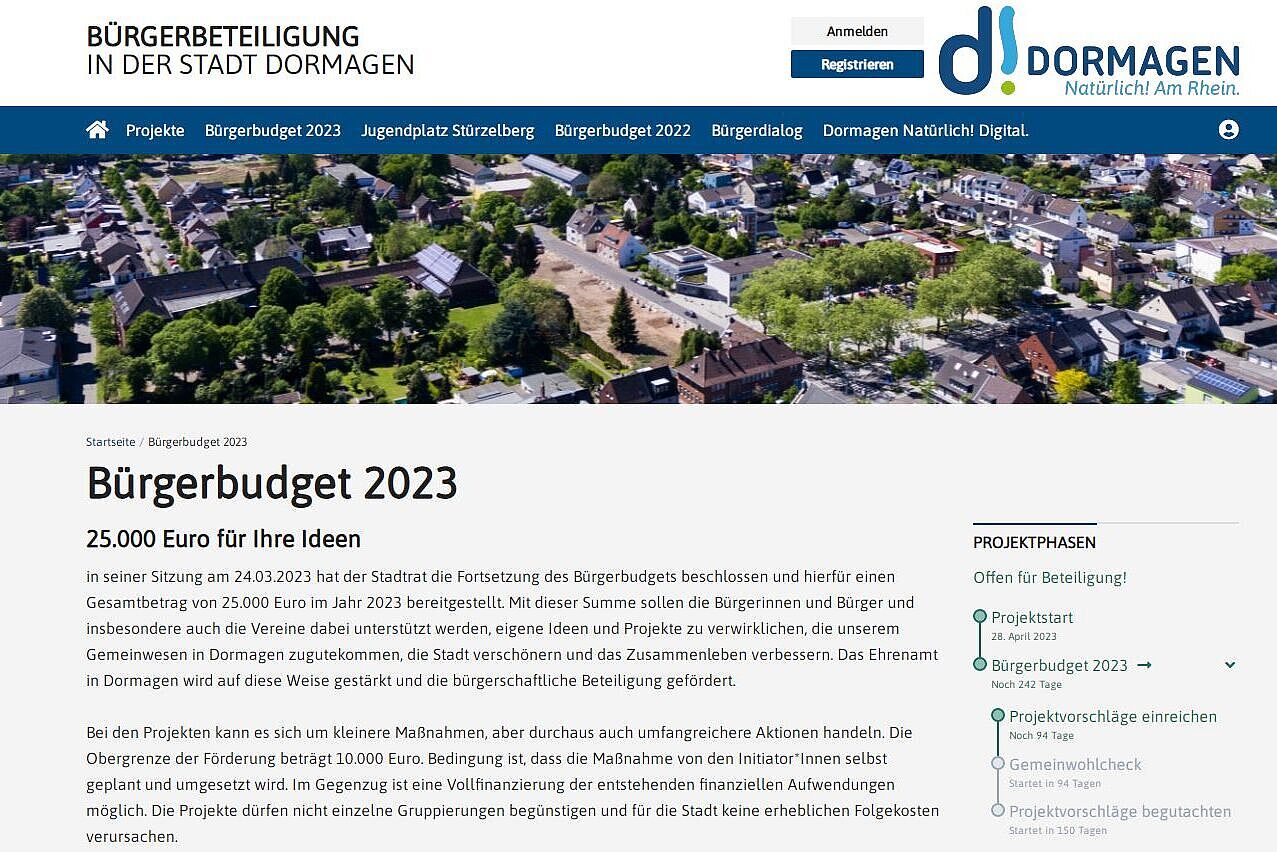Open Projektvorschläge einreichen phase

(x=1113, y=717)
